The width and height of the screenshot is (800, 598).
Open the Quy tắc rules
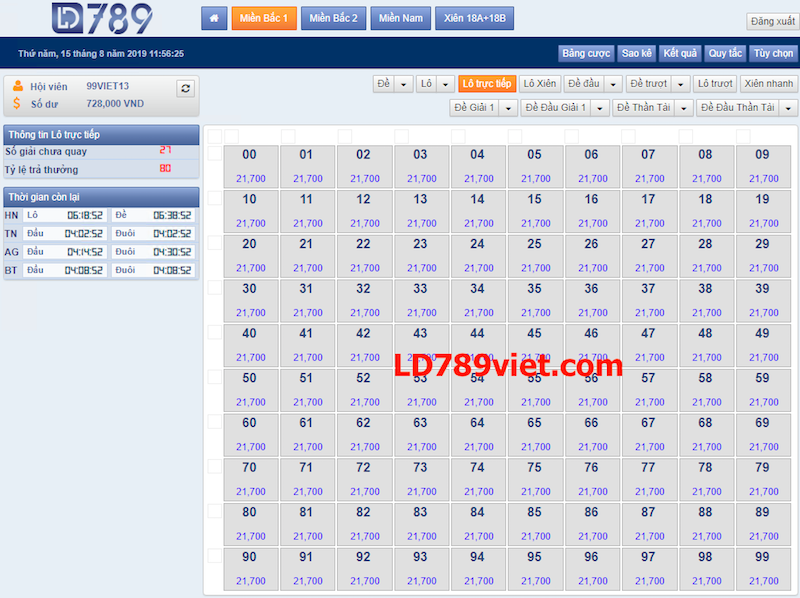[725, 53]
